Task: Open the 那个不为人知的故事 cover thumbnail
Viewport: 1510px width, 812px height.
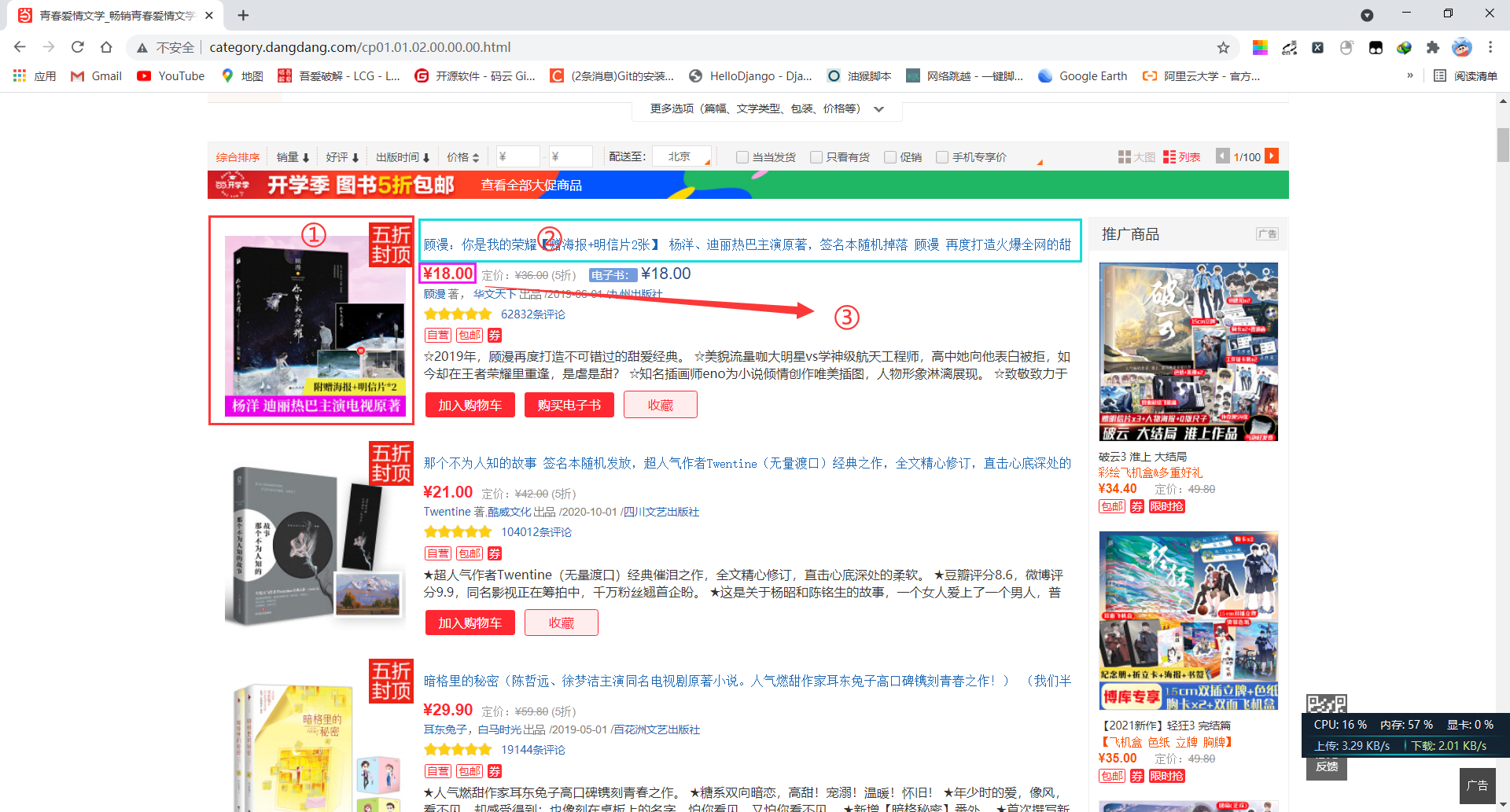Action: (315, 544)
